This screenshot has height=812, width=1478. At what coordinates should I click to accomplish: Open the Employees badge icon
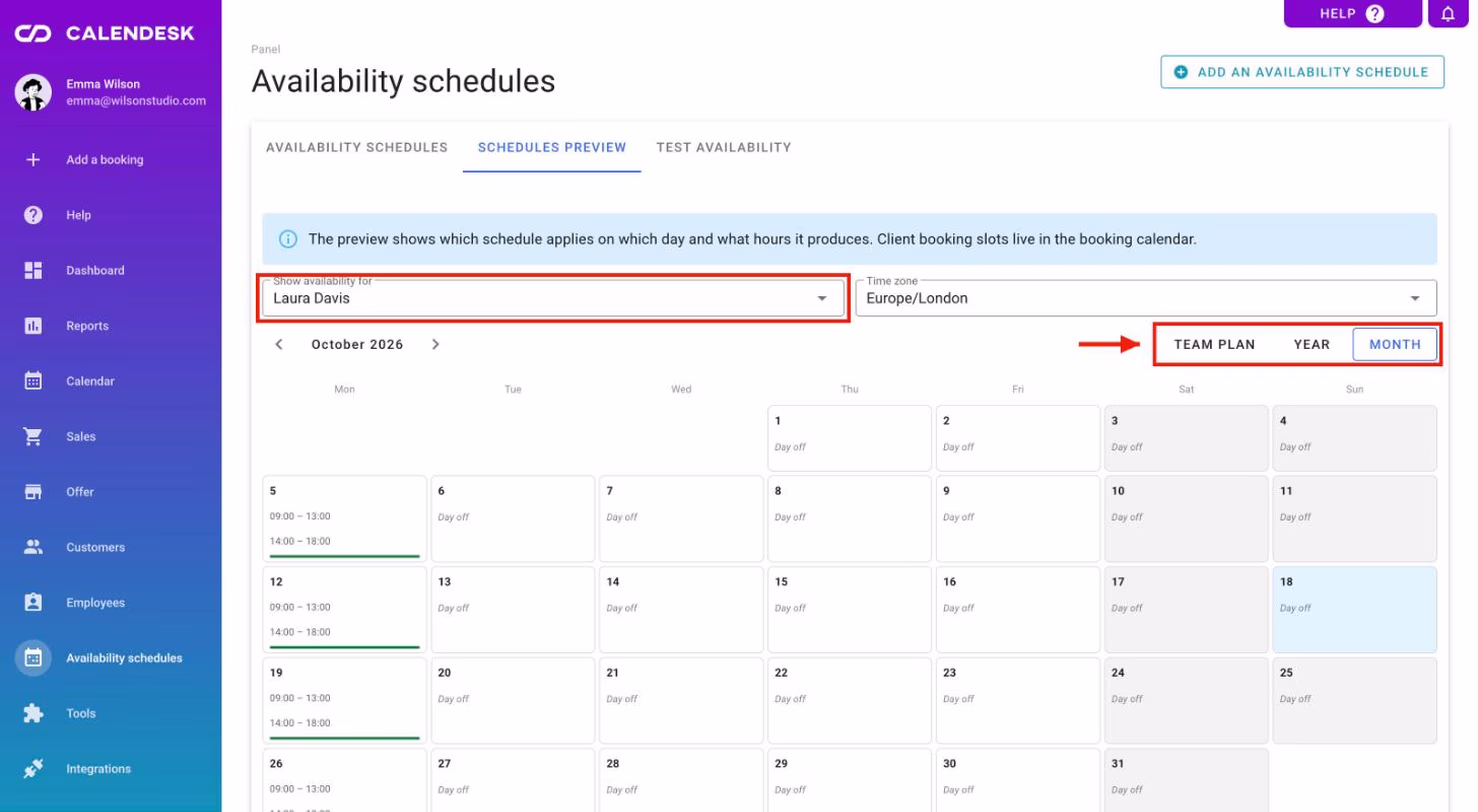[33, 603]
